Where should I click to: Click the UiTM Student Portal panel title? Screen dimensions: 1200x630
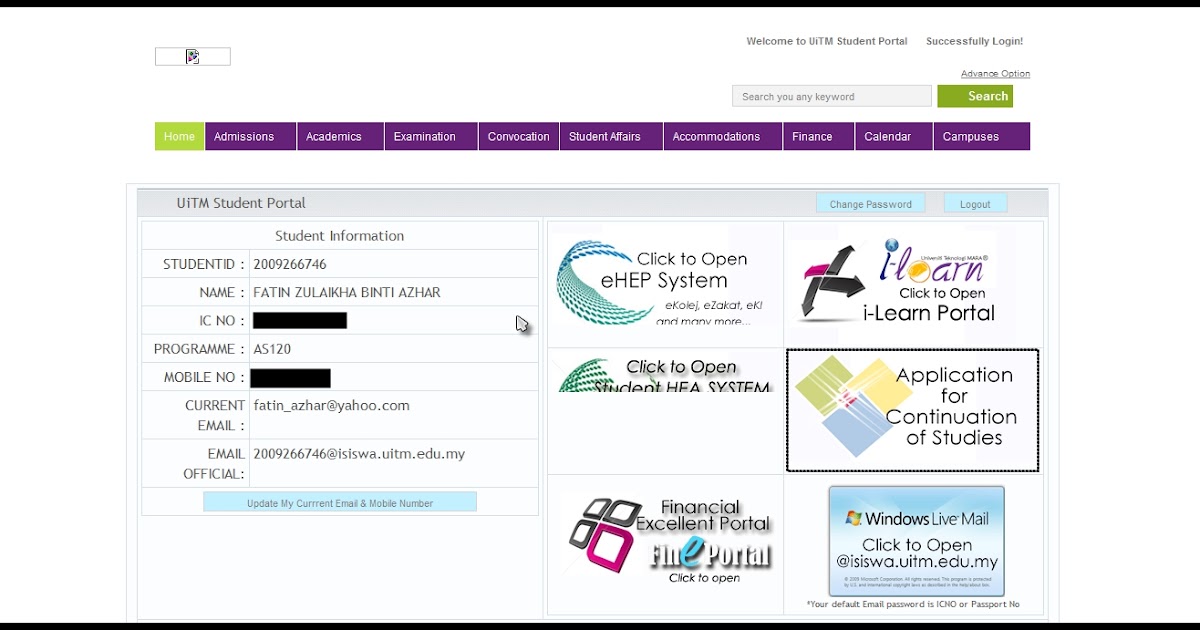pyautogui.click(x=241, y=203)
